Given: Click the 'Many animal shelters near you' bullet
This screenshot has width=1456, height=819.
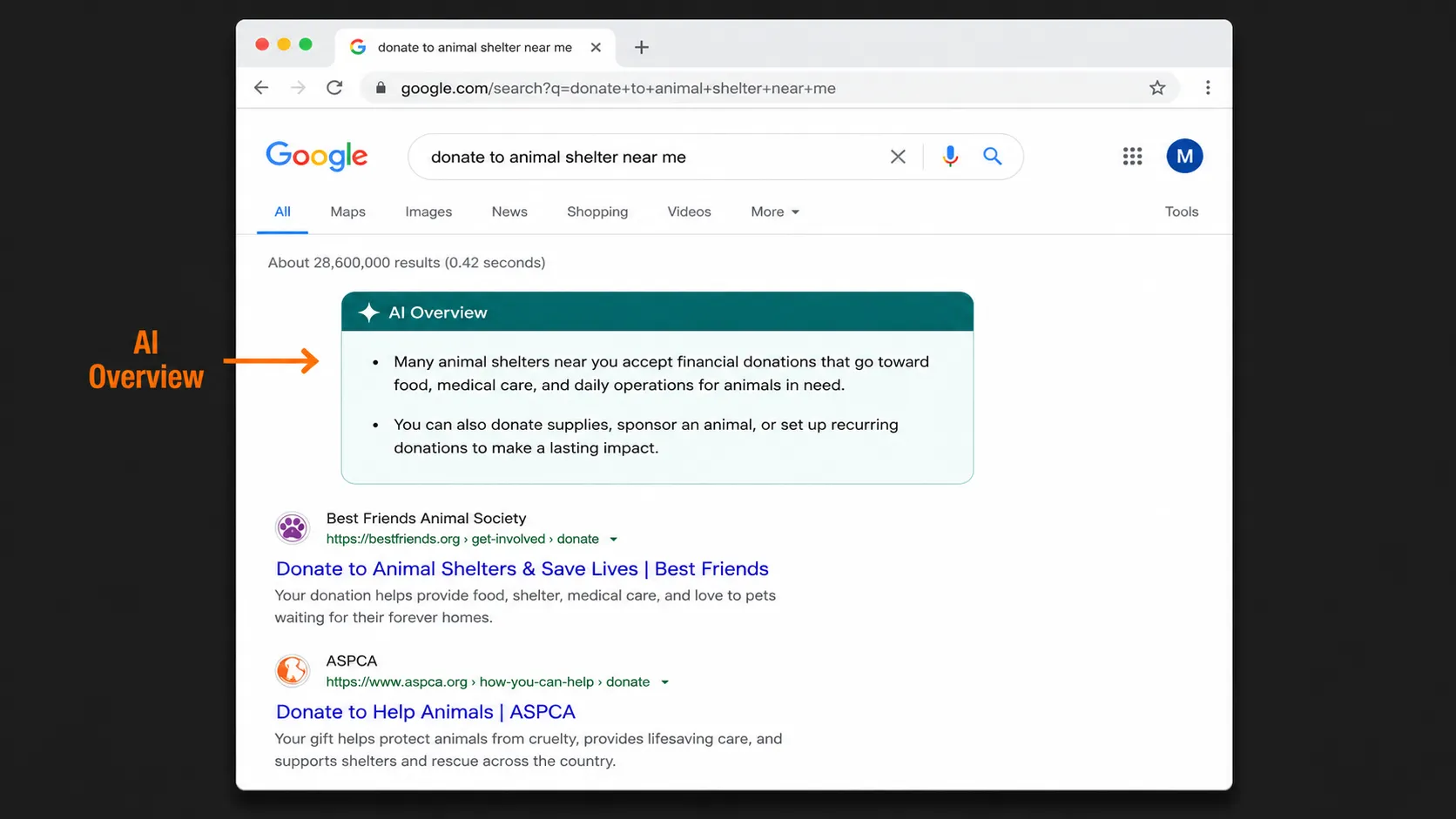Looking at the screenshot, I should pyautogui.click(x=661, y=373).
